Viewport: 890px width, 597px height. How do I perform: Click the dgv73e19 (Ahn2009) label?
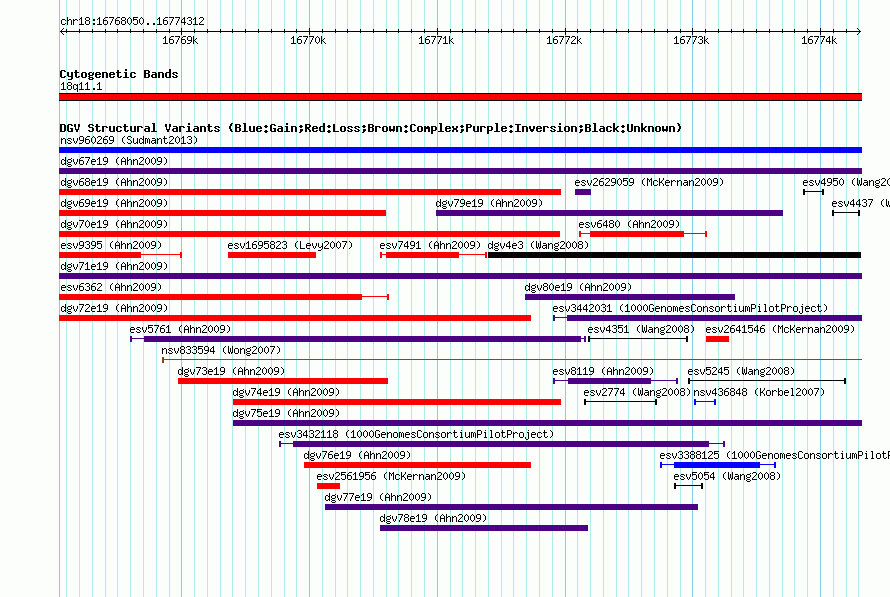pos(231,371)
